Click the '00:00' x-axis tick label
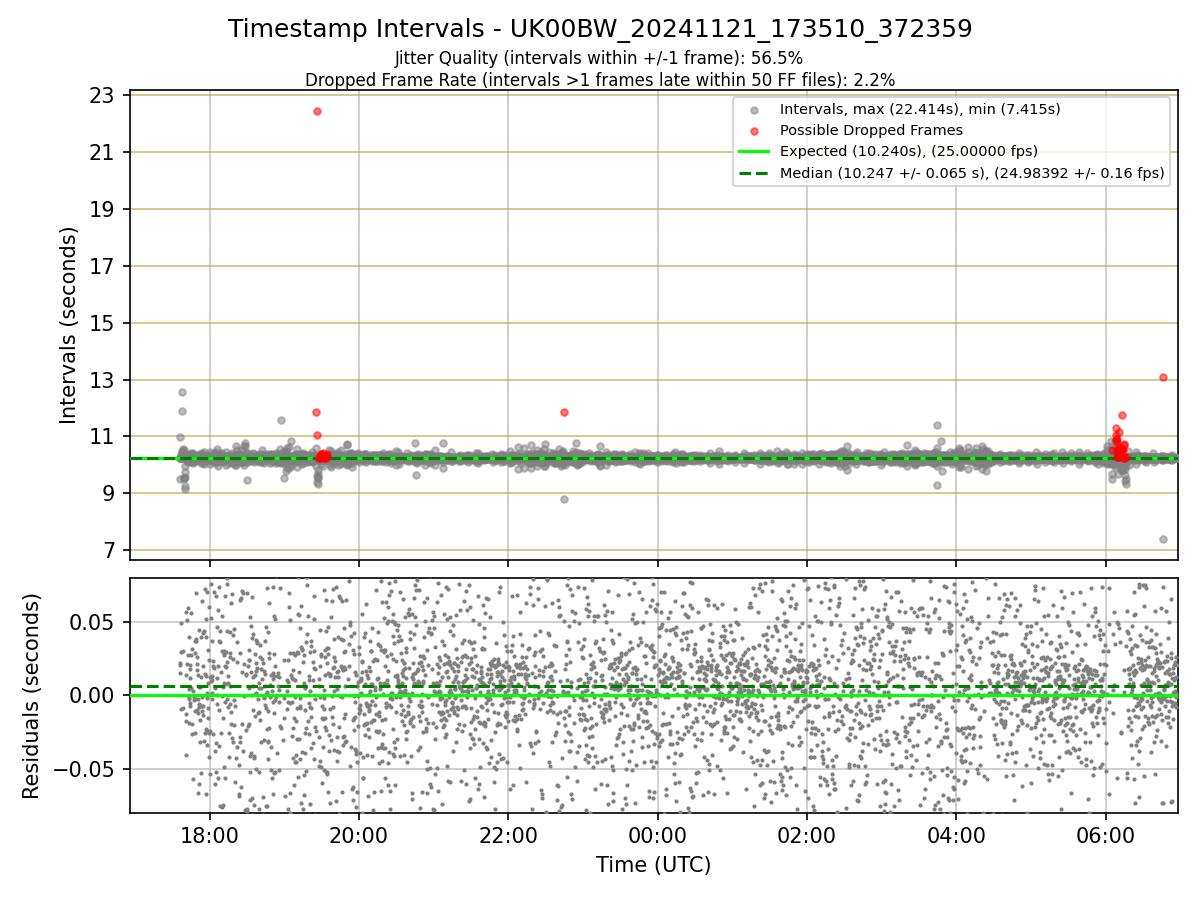This screenshot has width=1200, height=900. click(657, 836)
